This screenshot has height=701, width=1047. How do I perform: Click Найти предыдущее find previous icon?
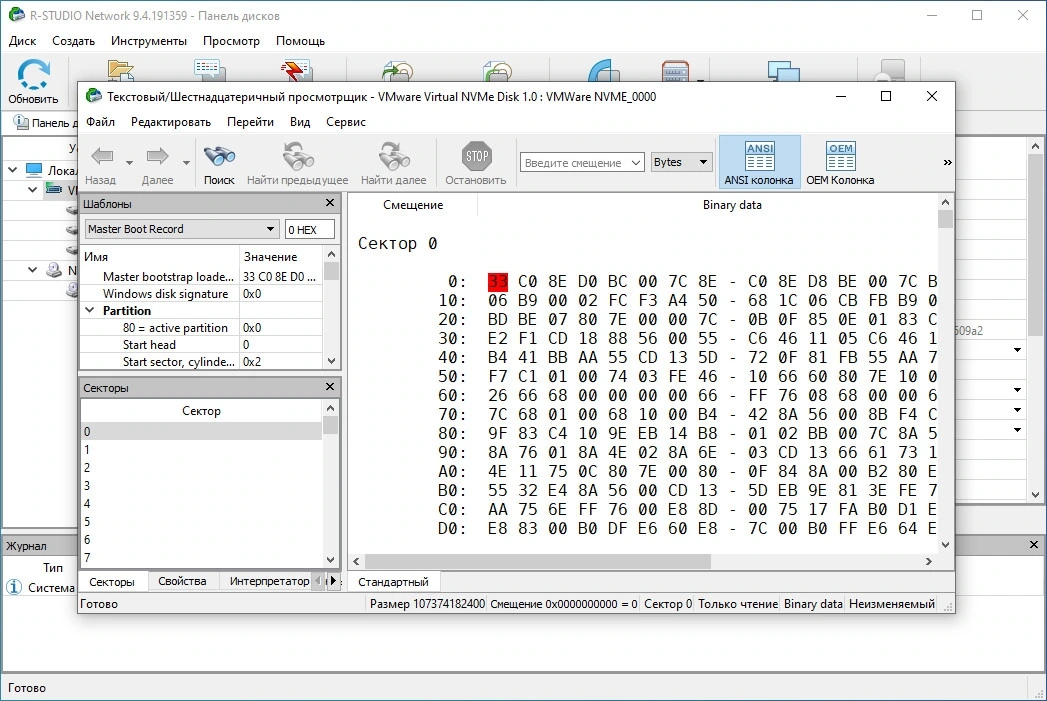297,156
